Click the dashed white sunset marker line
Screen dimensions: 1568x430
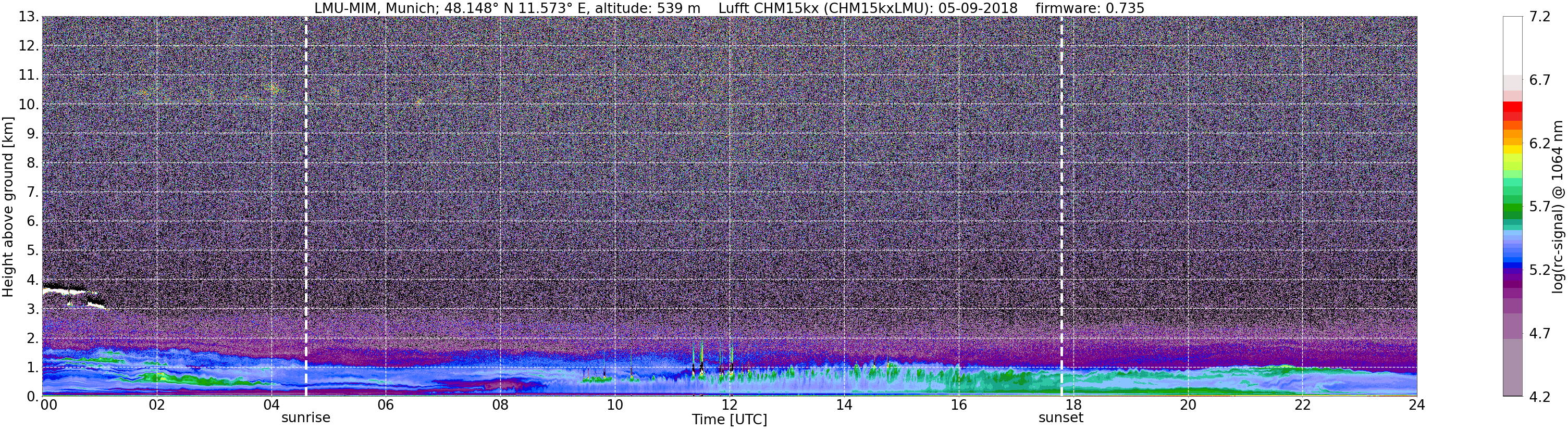1061,207
